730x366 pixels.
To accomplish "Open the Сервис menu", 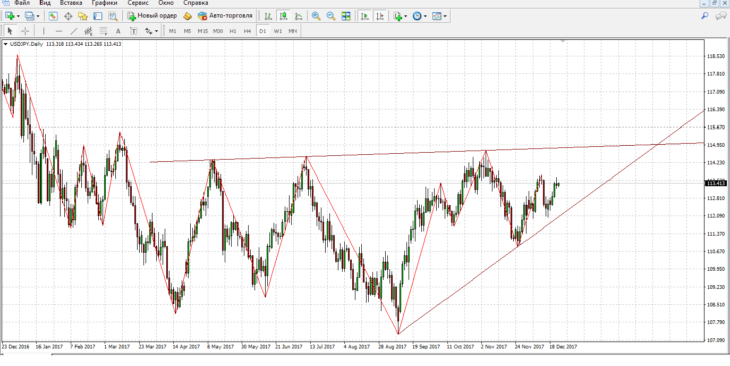I will tap(138, 3).
